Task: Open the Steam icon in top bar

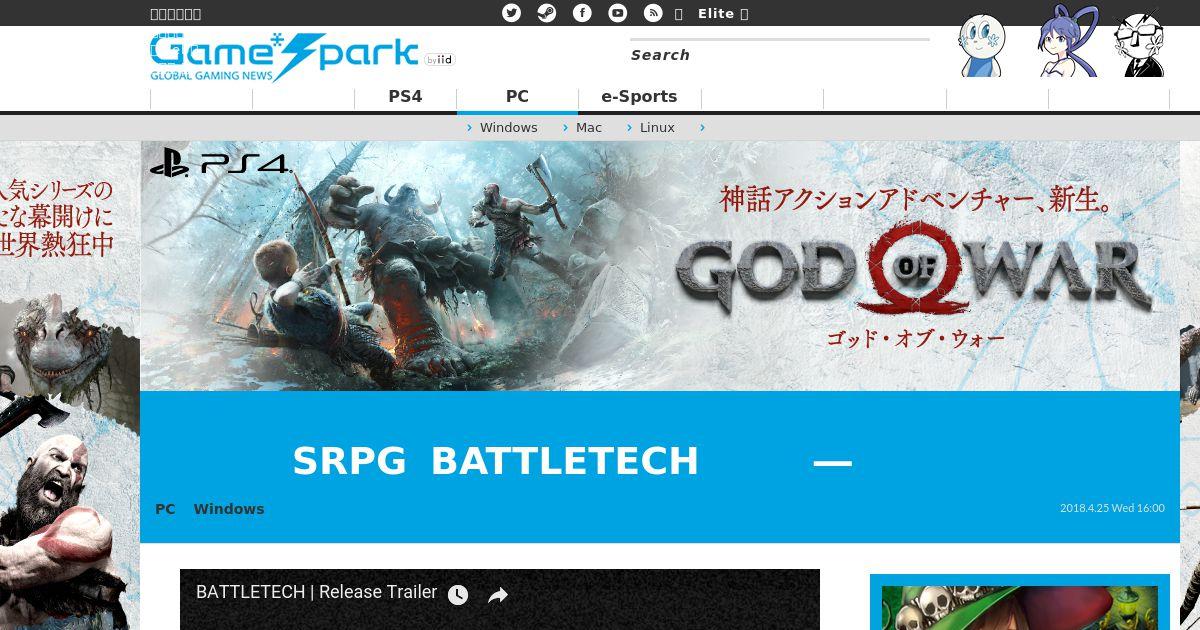Action: (546, 13)
